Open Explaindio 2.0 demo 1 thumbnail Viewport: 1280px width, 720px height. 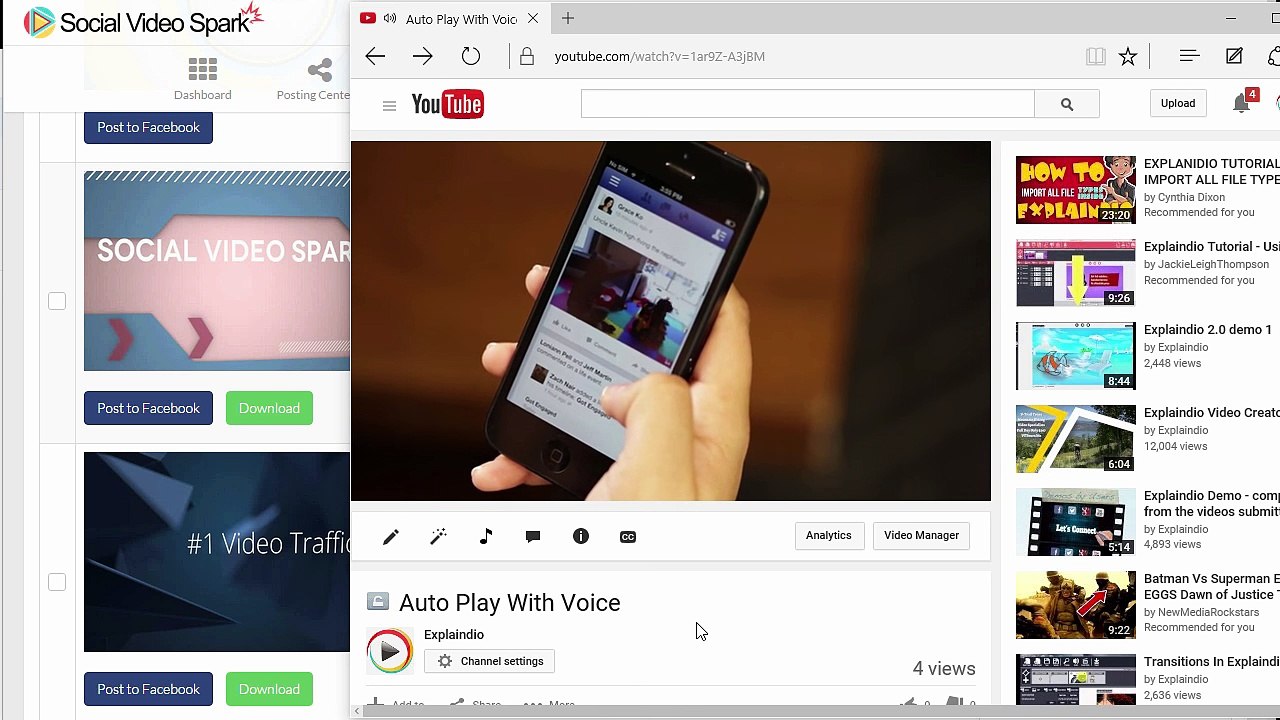pos(1076,355)
